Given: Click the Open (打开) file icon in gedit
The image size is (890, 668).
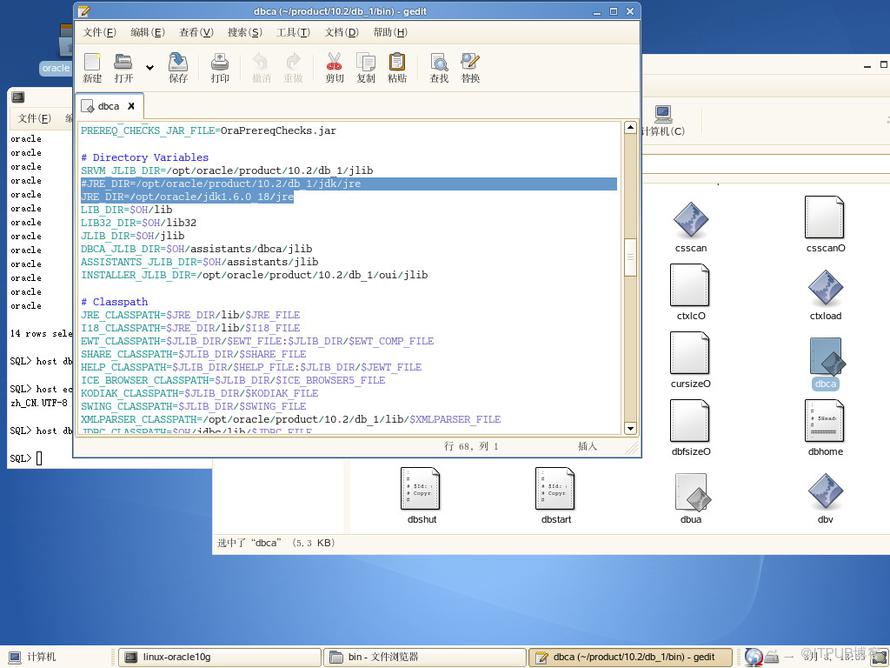Looking at the screenshot, I should point(123,68).
